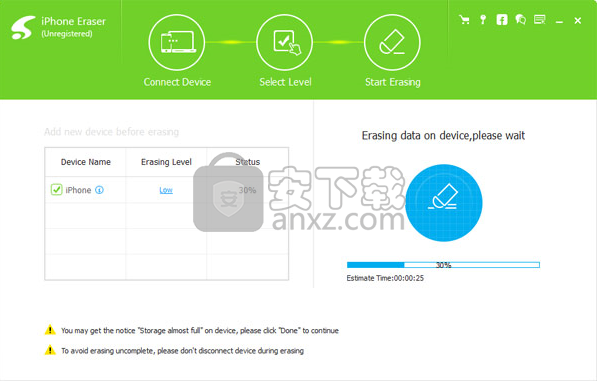Open the shopping cart purchase icon
The height and width of the screenshot is (387, 603).
point(464,20)
